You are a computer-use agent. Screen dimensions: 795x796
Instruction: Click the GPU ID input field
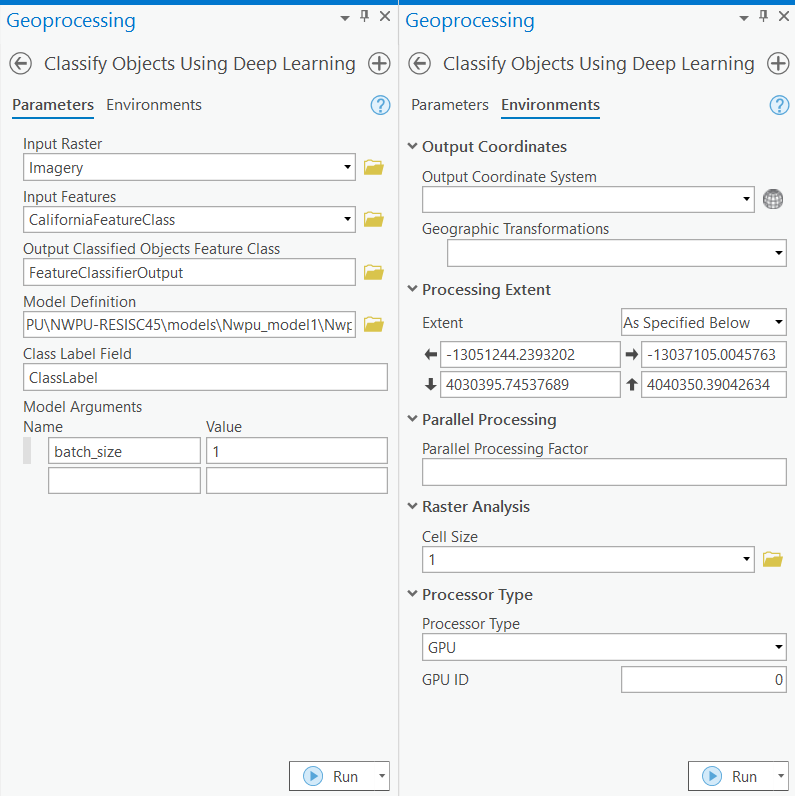(x=703, y=680)
